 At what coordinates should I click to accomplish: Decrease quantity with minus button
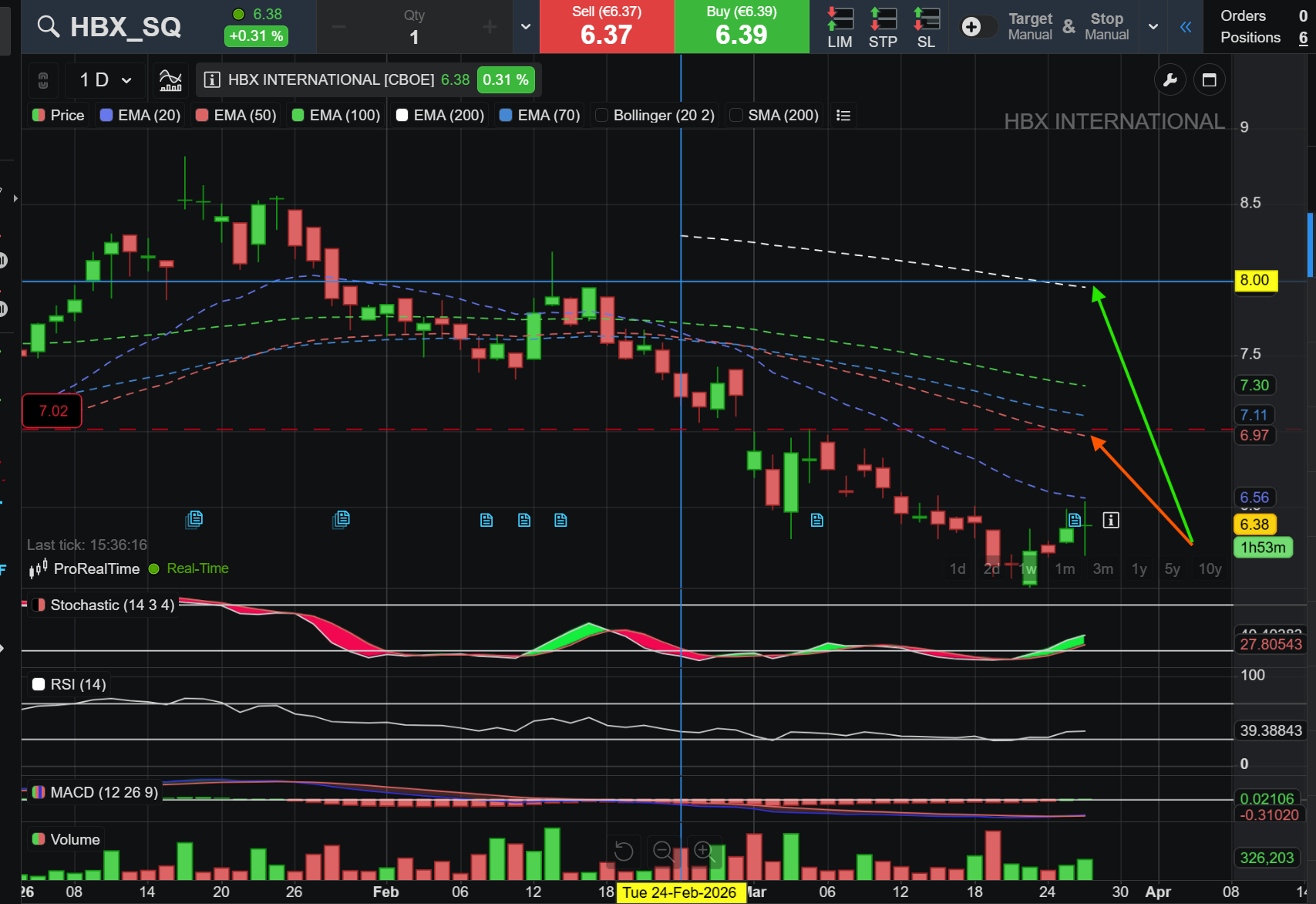[x=338, y=27]
